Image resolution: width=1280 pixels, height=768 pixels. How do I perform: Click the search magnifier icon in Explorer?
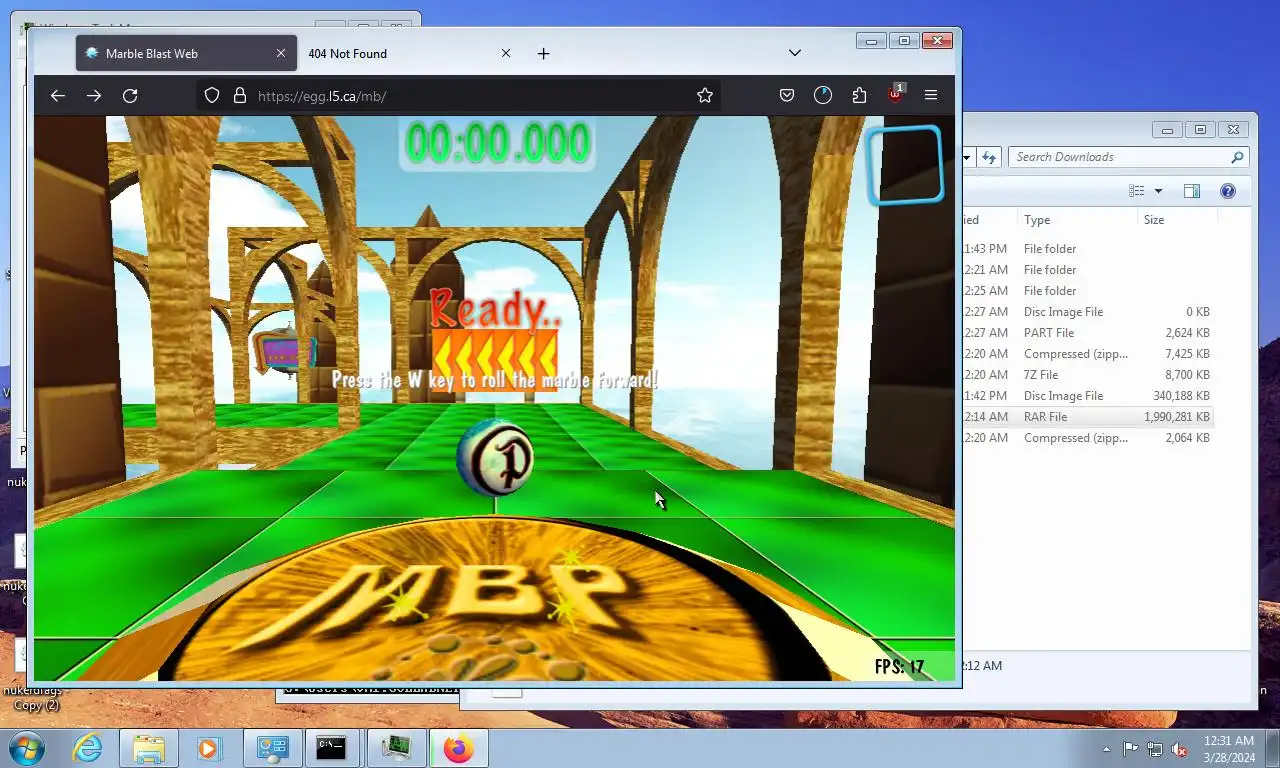(x=1237, y=157)
